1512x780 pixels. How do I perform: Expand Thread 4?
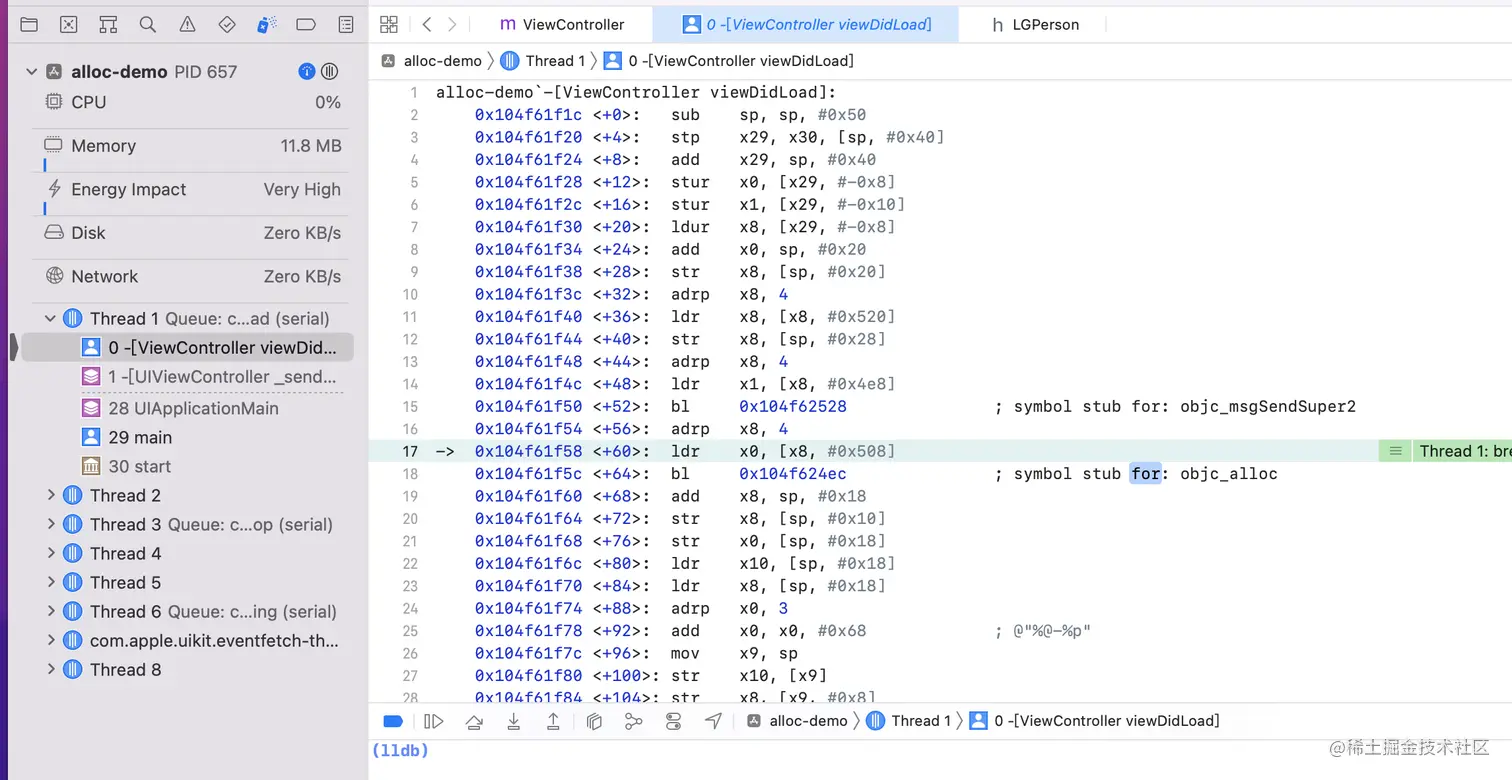pyautogui.click(x=51, y=553)
